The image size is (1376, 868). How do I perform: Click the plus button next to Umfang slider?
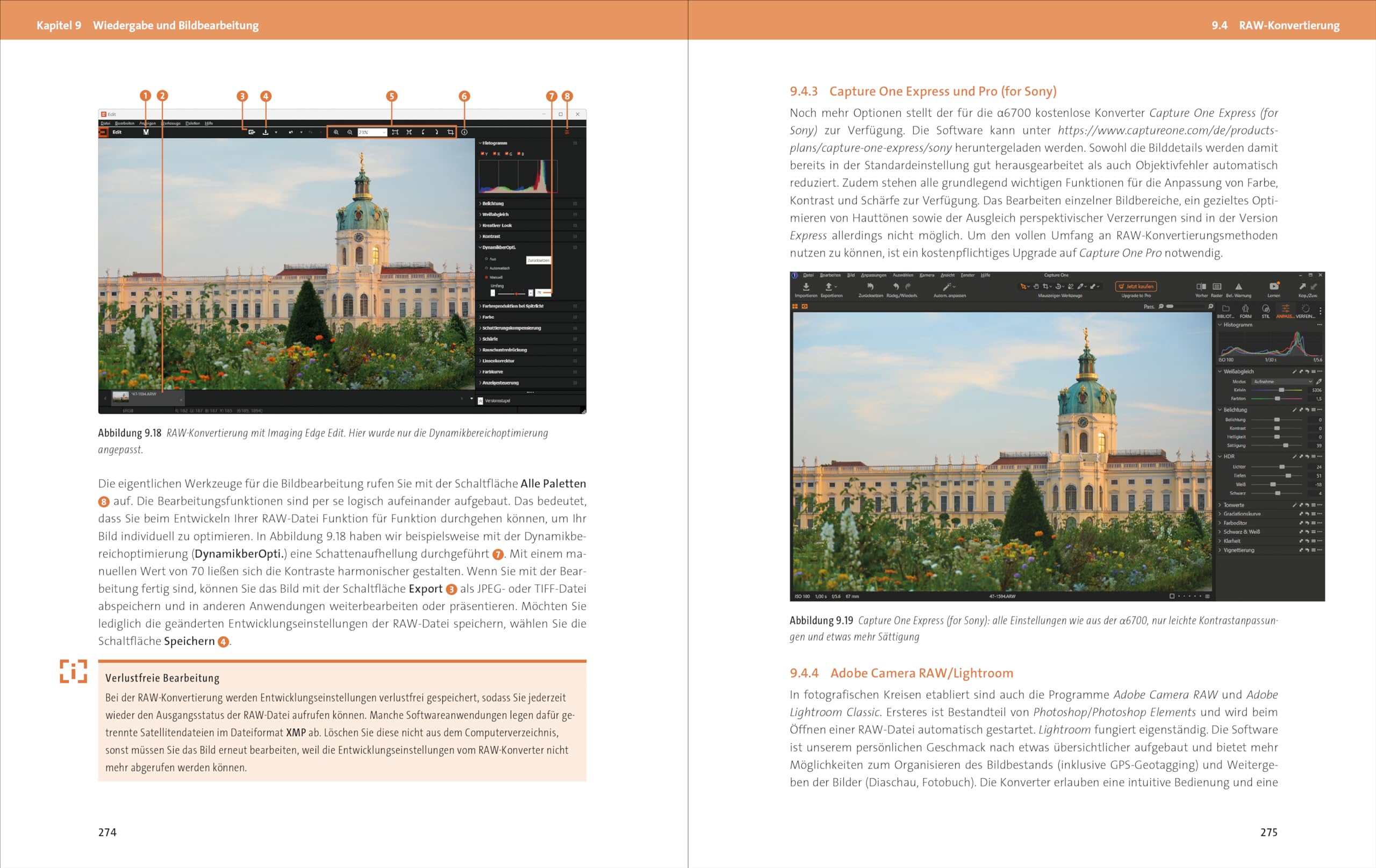coord(531,292)
